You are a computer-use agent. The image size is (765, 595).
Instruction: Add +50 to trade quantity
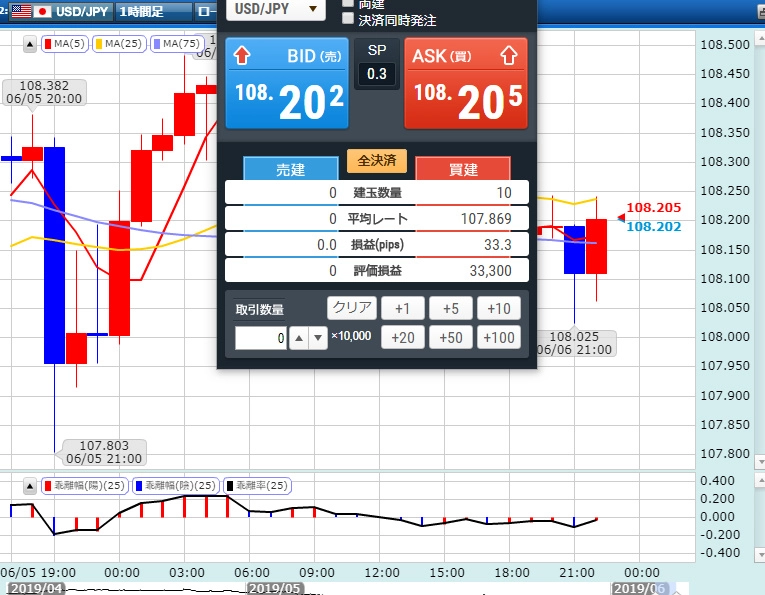tap(451, 337)
